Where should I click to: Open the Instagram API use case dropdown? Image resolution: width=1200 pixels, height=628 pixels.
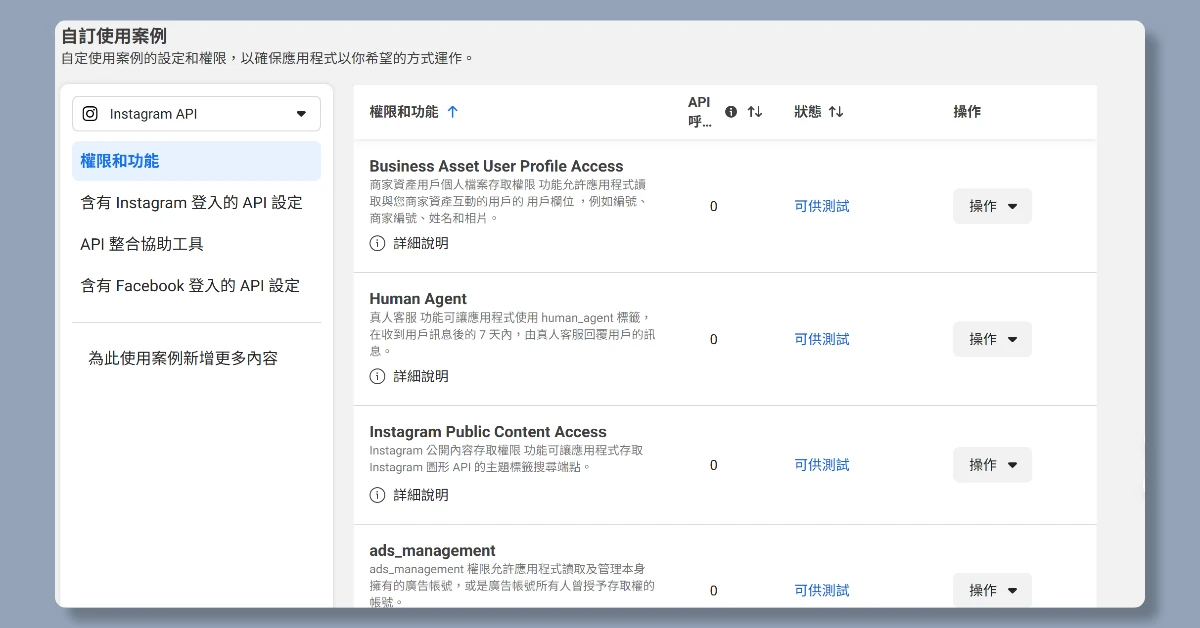click(196, 114)
